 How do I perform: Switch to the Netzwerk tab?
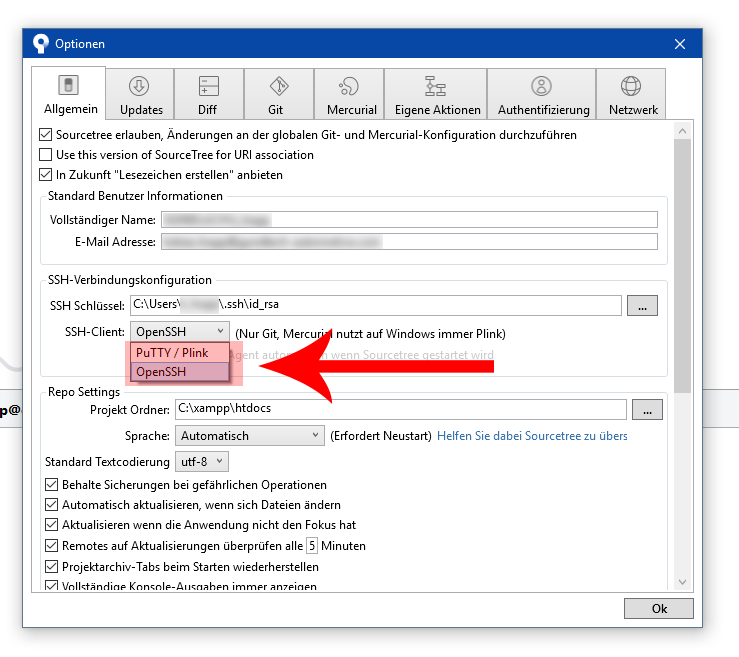631,94
